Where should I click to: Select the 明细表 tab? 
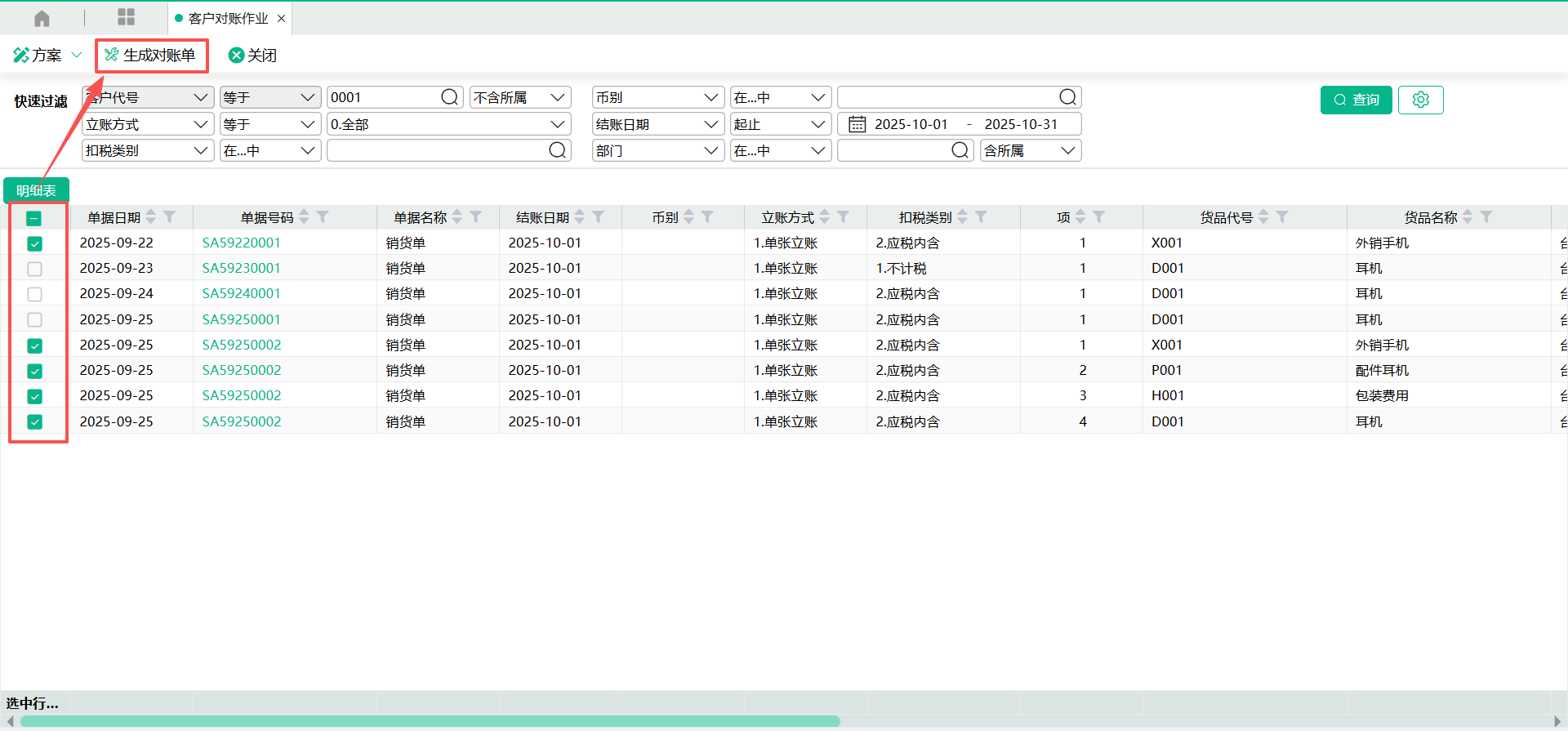tap(36, 190)
